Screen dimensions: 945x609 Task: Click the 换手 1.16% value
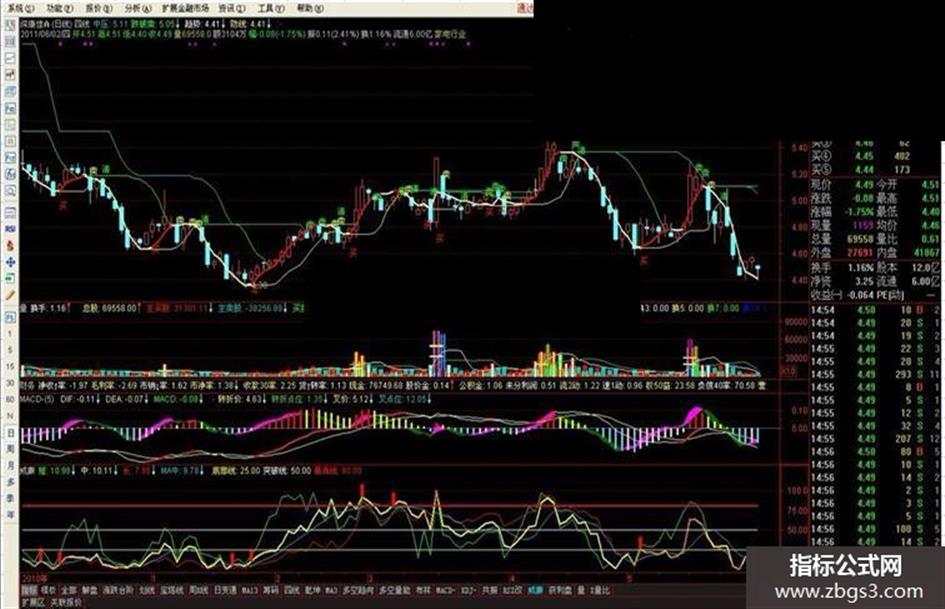[860, 268]
